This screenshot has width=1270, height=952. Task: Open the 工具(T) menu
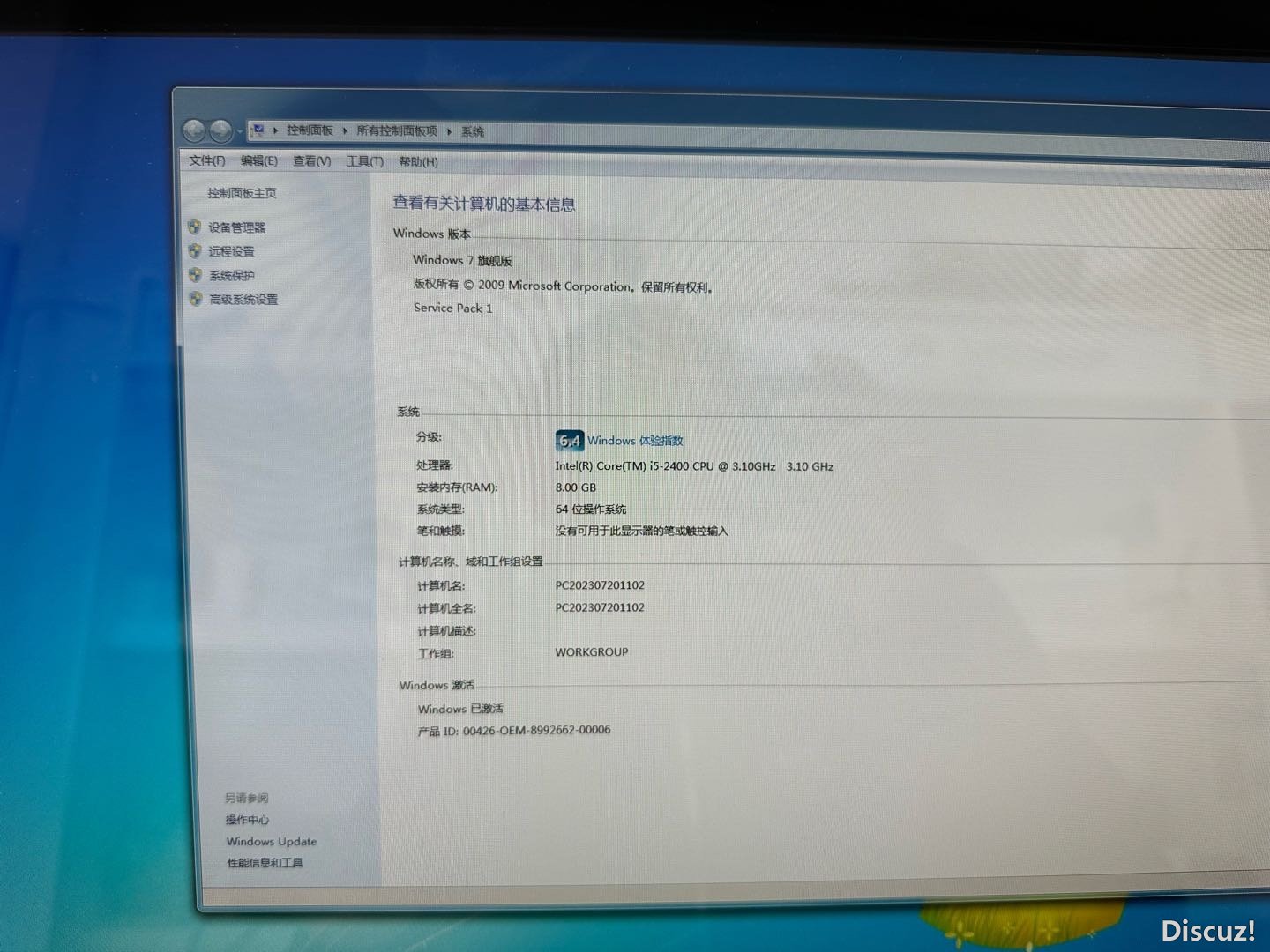[365, 161]
